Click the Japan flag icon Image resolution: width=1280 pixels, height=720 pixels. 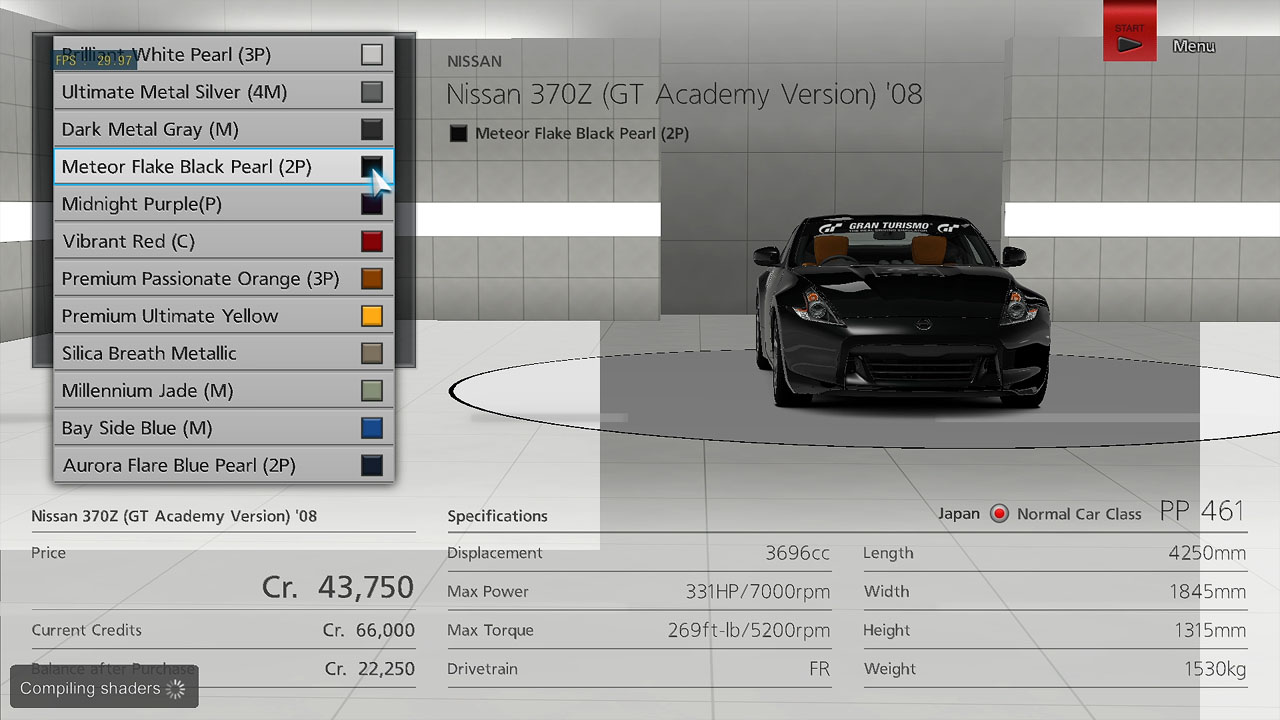pos(999,514)
